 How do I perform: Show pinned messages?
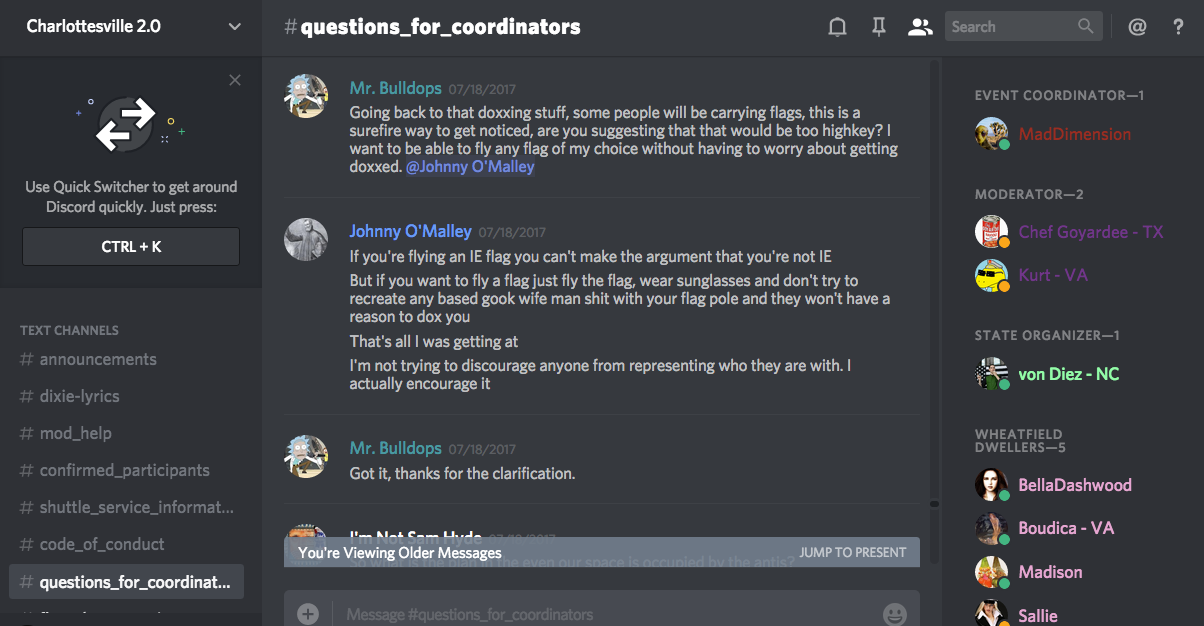pos(879,27)
